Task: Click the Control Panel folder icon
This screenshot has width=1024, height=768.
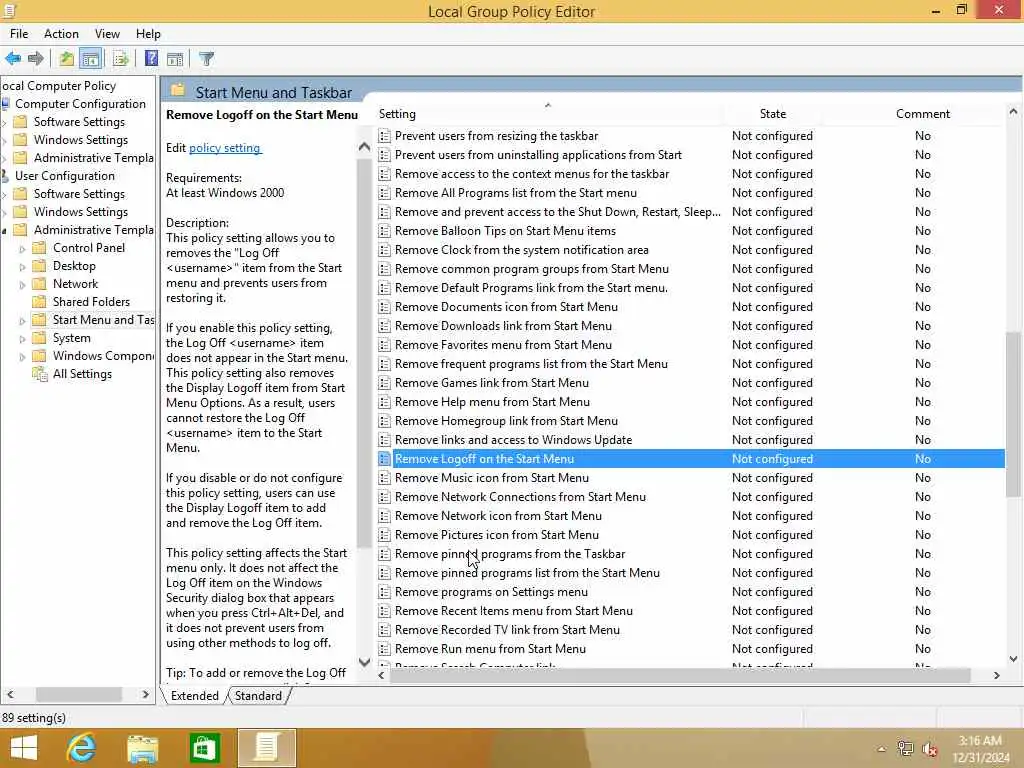Action: [40, 248]
